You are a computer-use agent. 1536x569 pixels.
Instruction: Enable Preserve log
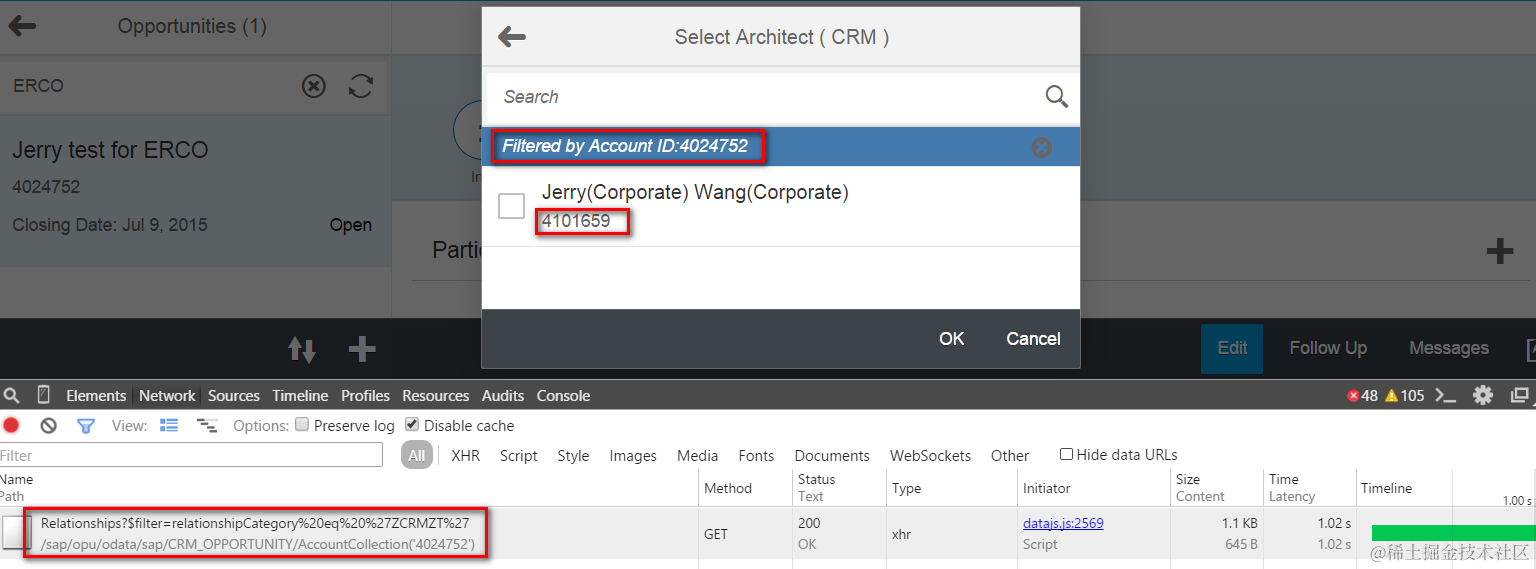tap(302, 424)
